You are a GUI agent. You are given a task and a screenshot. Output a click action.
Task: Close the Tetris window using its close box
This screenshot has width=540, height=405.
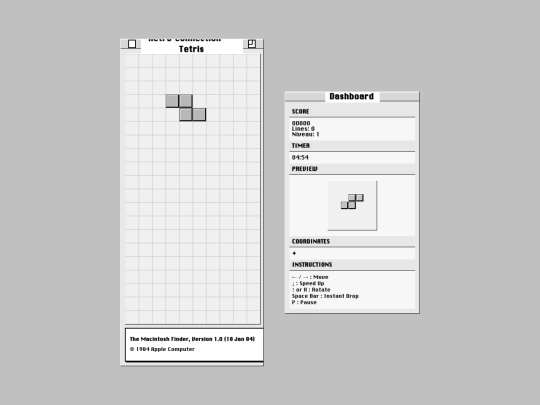point(132,44)
